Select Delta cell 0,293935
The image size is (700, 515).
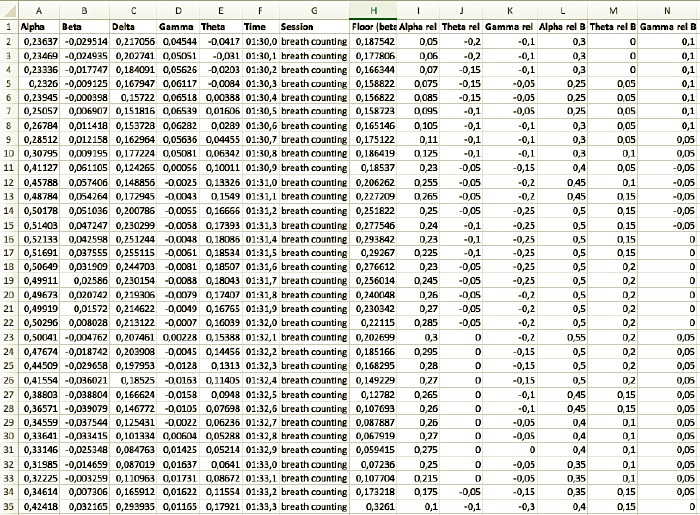click(133, 507)
